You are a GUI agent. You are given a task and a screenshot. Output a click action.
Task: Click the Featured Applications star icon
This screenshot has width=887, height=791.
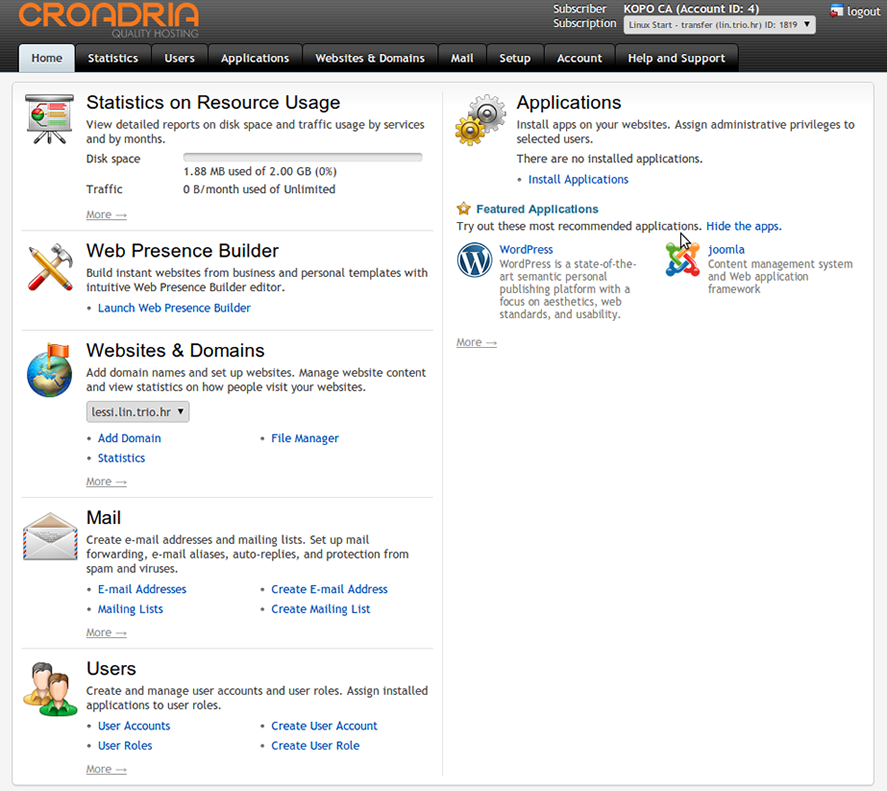[x=463, y=209]
